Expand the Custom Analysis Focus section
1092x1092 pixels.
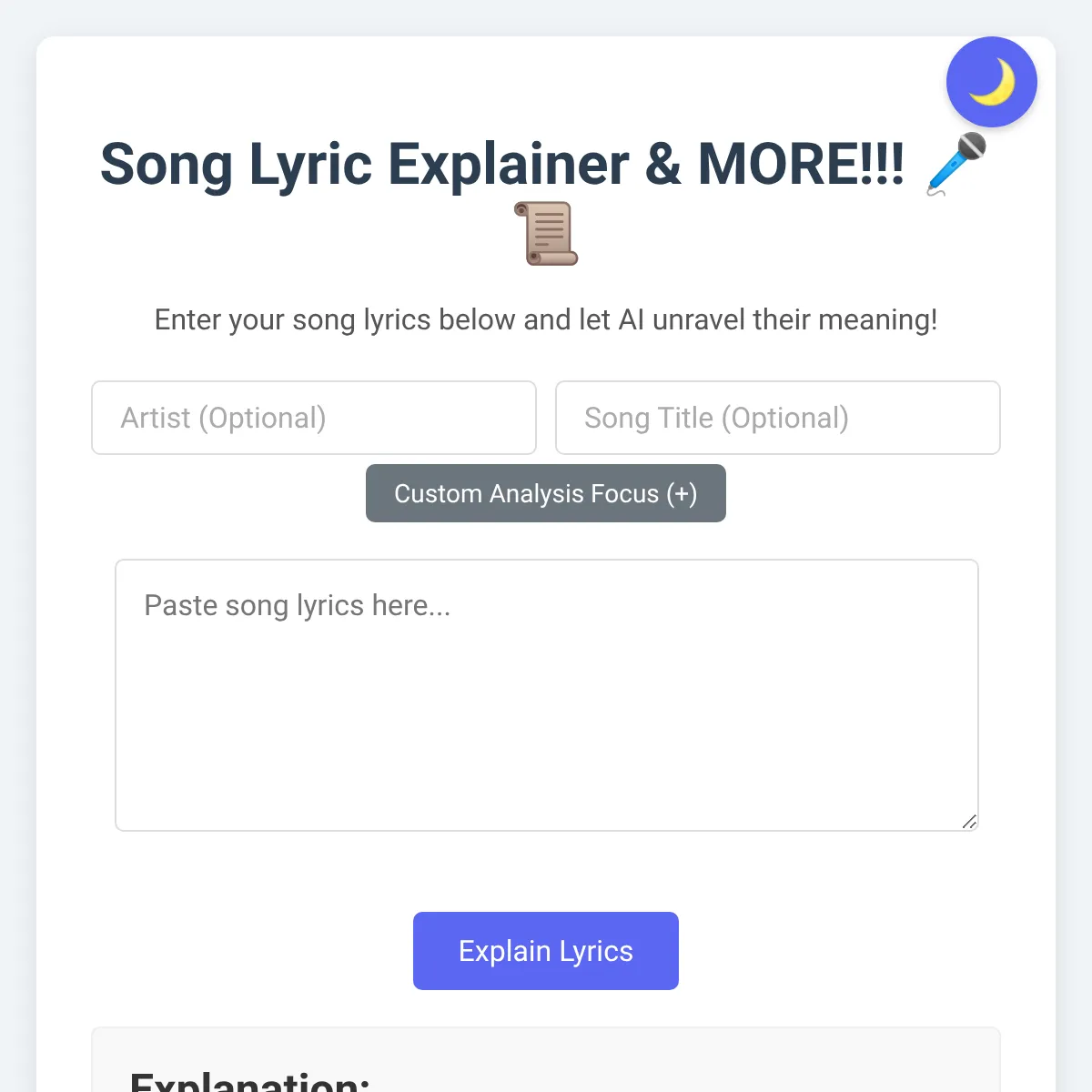click(545, 493)
